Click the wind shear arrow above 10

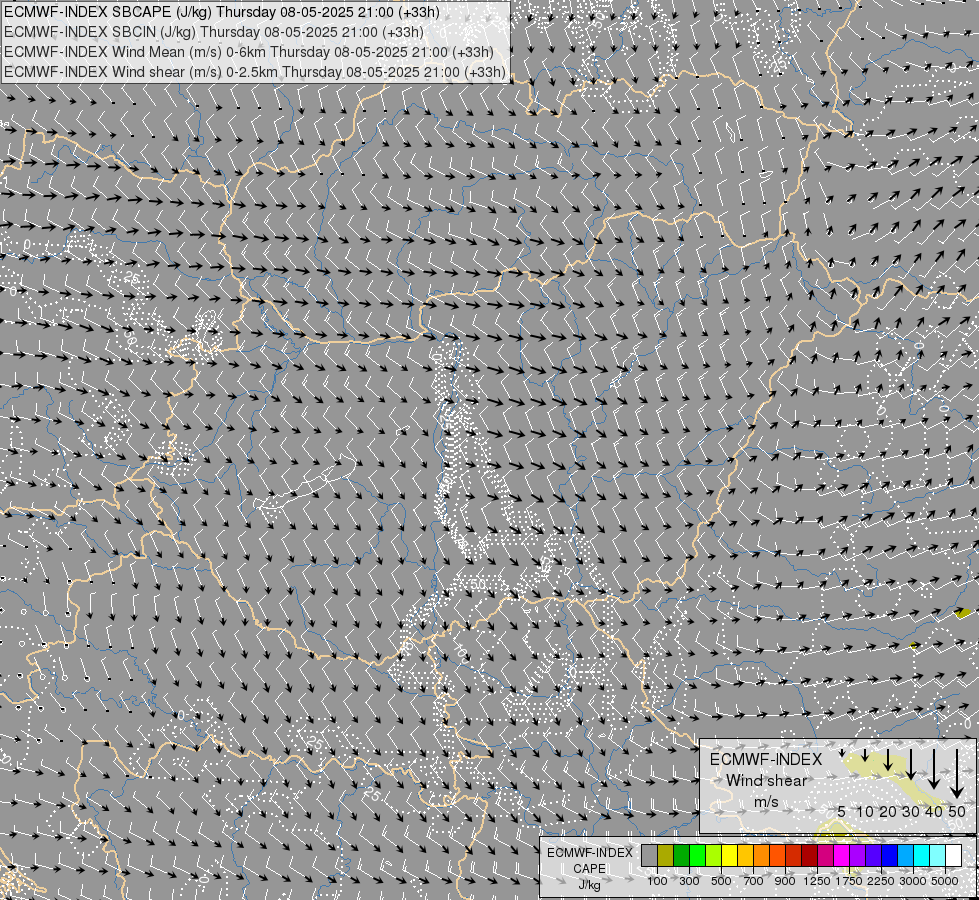click(x=865, y=755)
